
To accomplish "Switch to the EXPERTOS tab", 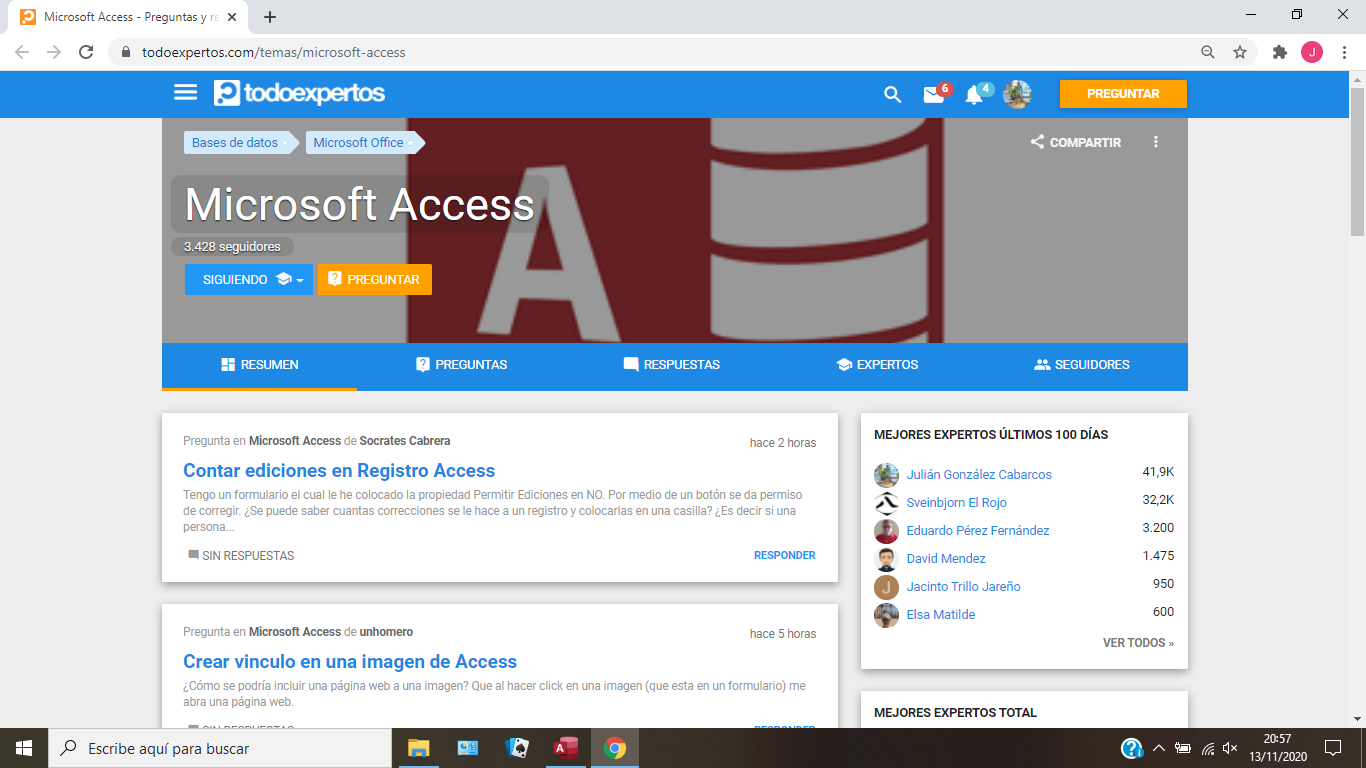I will coord(876,365).
